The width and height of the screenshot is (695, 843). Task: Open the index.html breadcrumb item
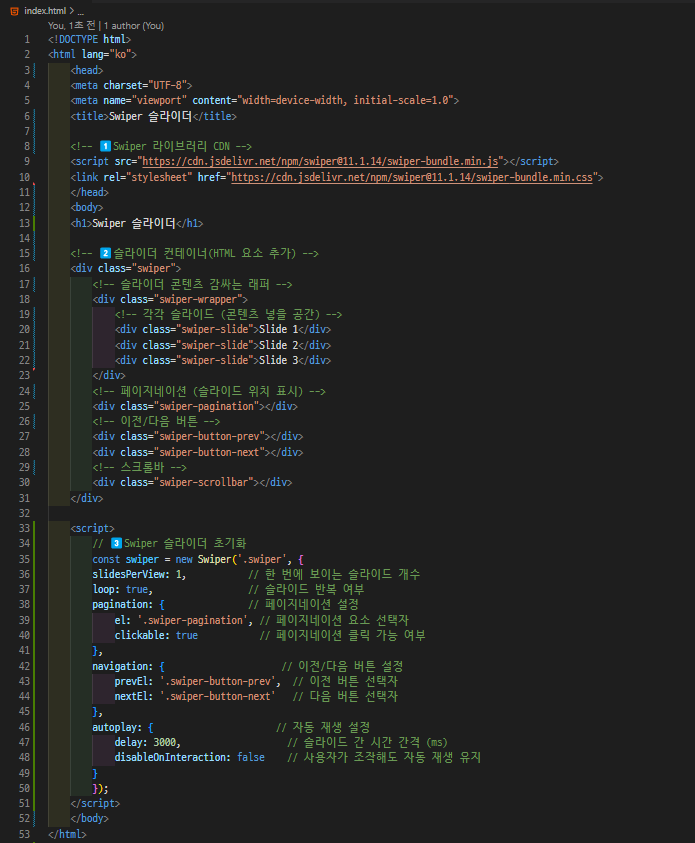45,11
